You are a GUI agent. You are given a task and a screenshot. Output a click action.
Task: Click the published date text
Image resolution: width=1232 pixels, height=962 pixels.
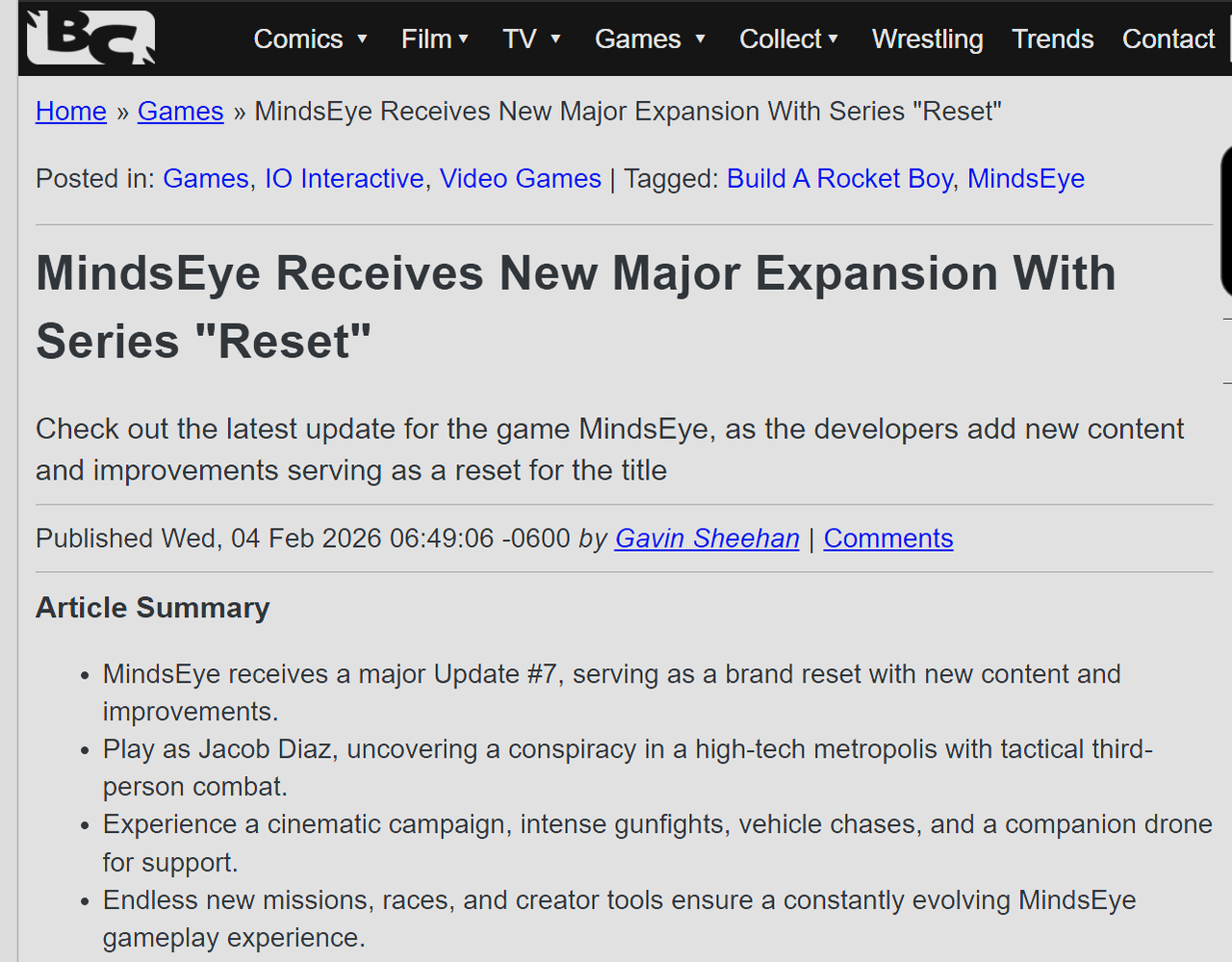tap(303, 538)
